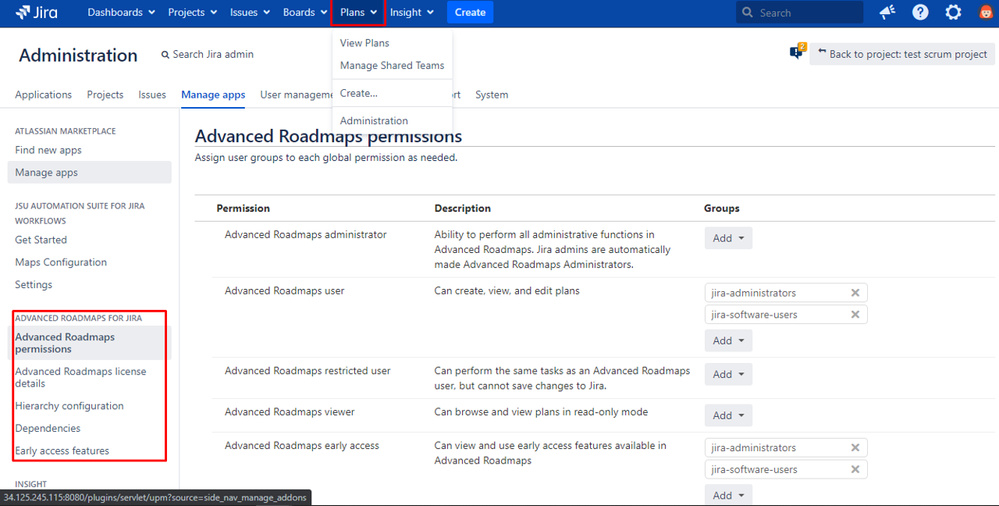Open the Boards dropdown menu

[305, 12]
